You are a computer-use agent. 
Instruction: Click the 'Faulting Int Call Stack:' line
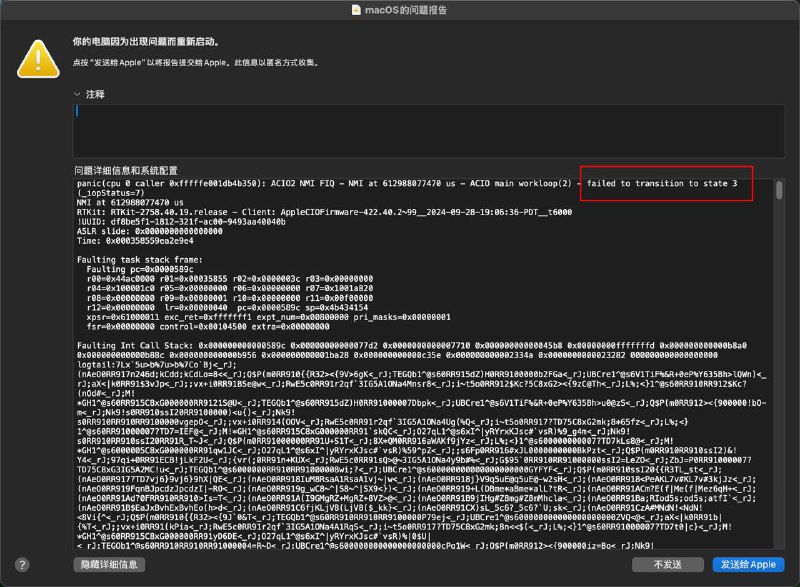click(x=412, y=346)
